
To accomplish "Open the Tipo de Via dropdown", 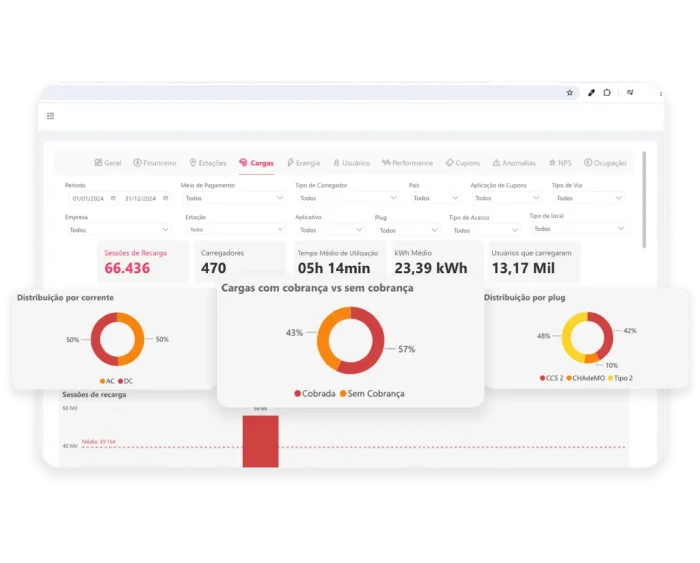I will [588, 198].
